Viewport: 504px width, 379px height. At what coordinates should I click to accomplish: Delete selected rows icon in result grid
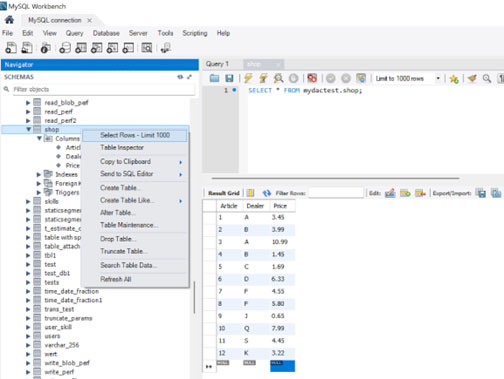click(420, 193)
